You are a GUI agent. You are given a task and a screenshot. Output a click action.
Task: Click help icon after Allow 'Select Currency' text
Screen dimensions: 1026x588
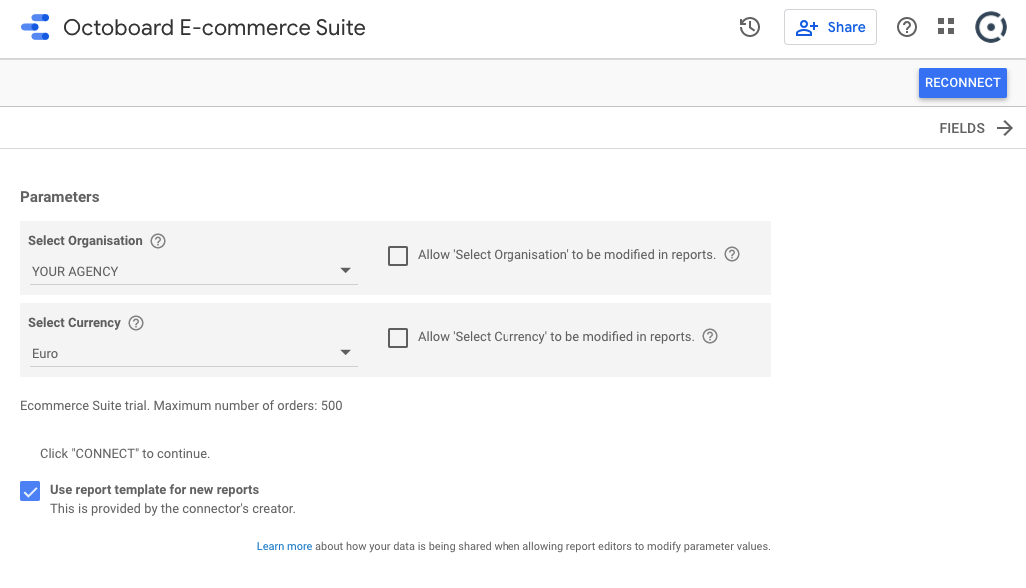click(x=710, y=336)
